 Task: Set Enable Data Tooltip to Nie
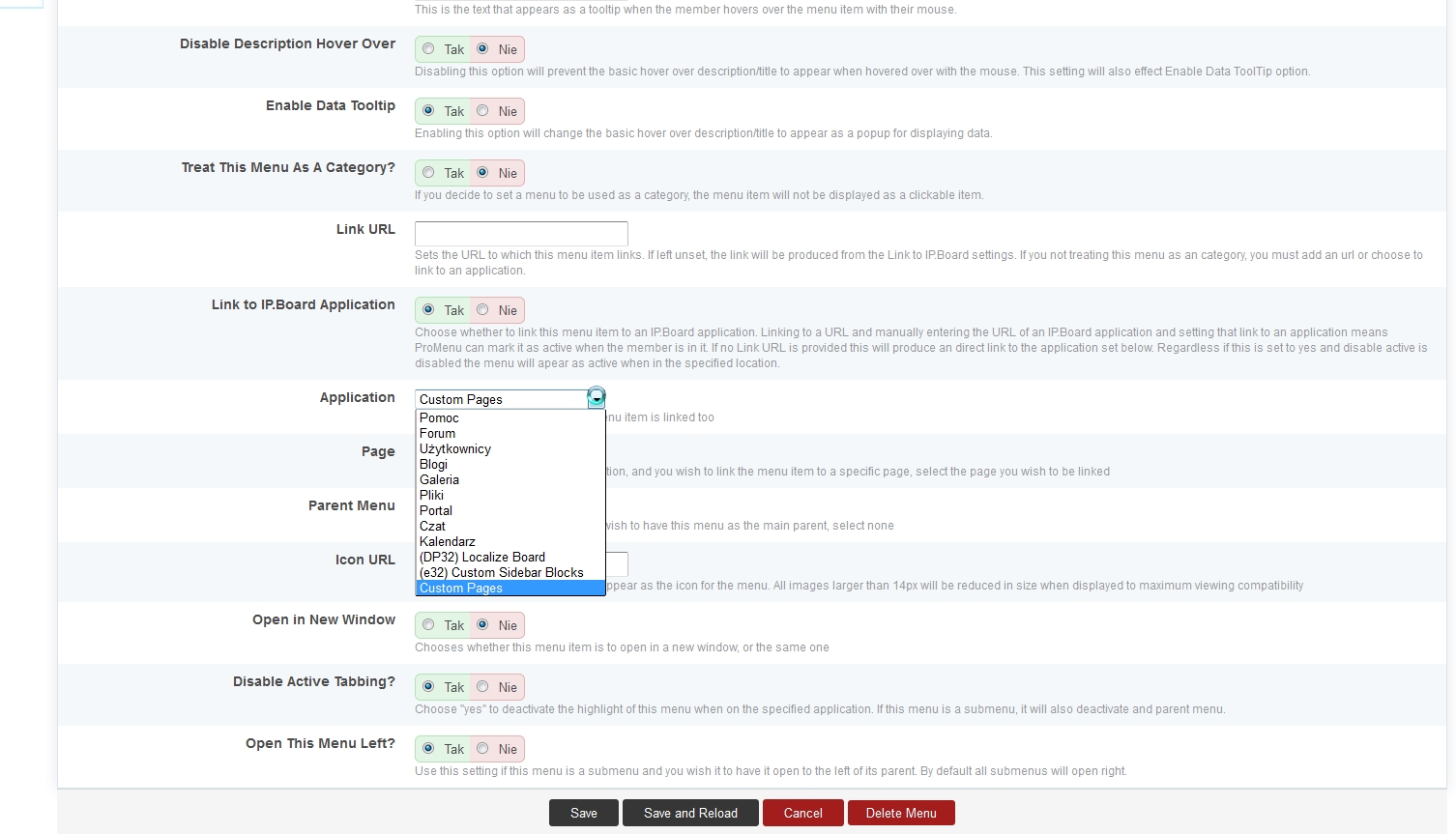[x=482, y=111]
